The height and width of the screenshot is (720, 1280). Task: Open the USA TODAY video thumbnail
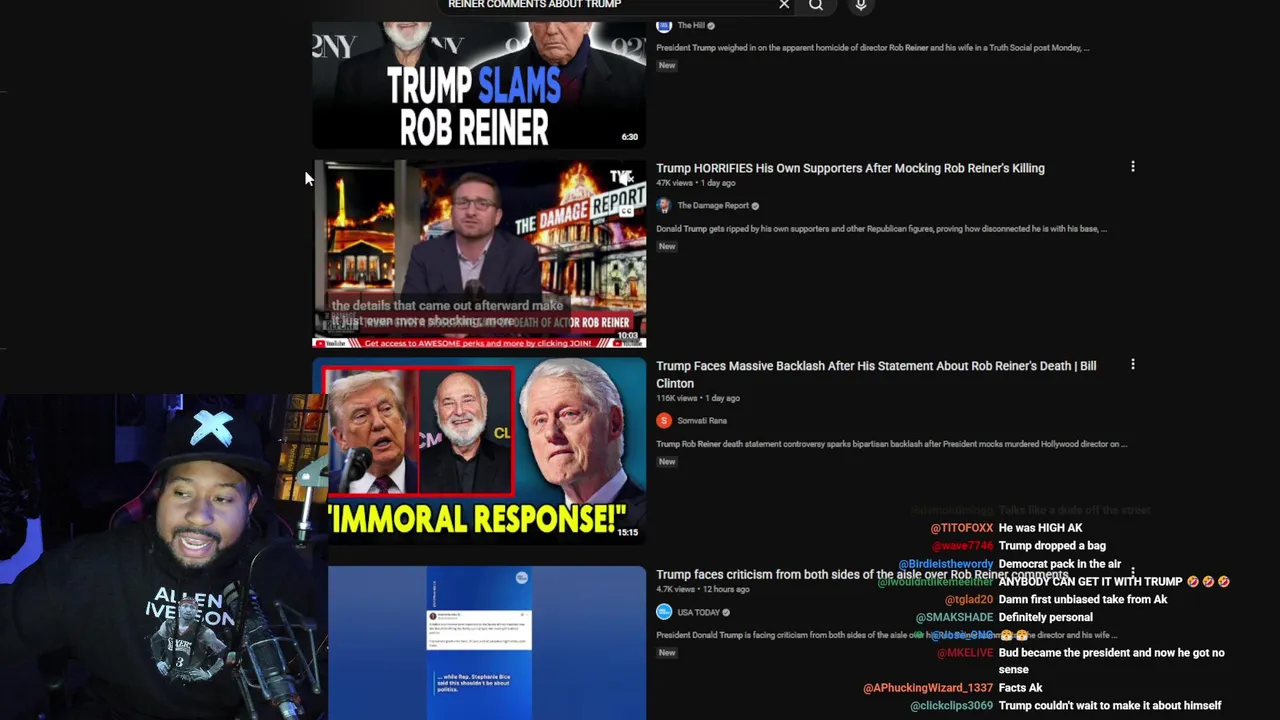(486, 643)
